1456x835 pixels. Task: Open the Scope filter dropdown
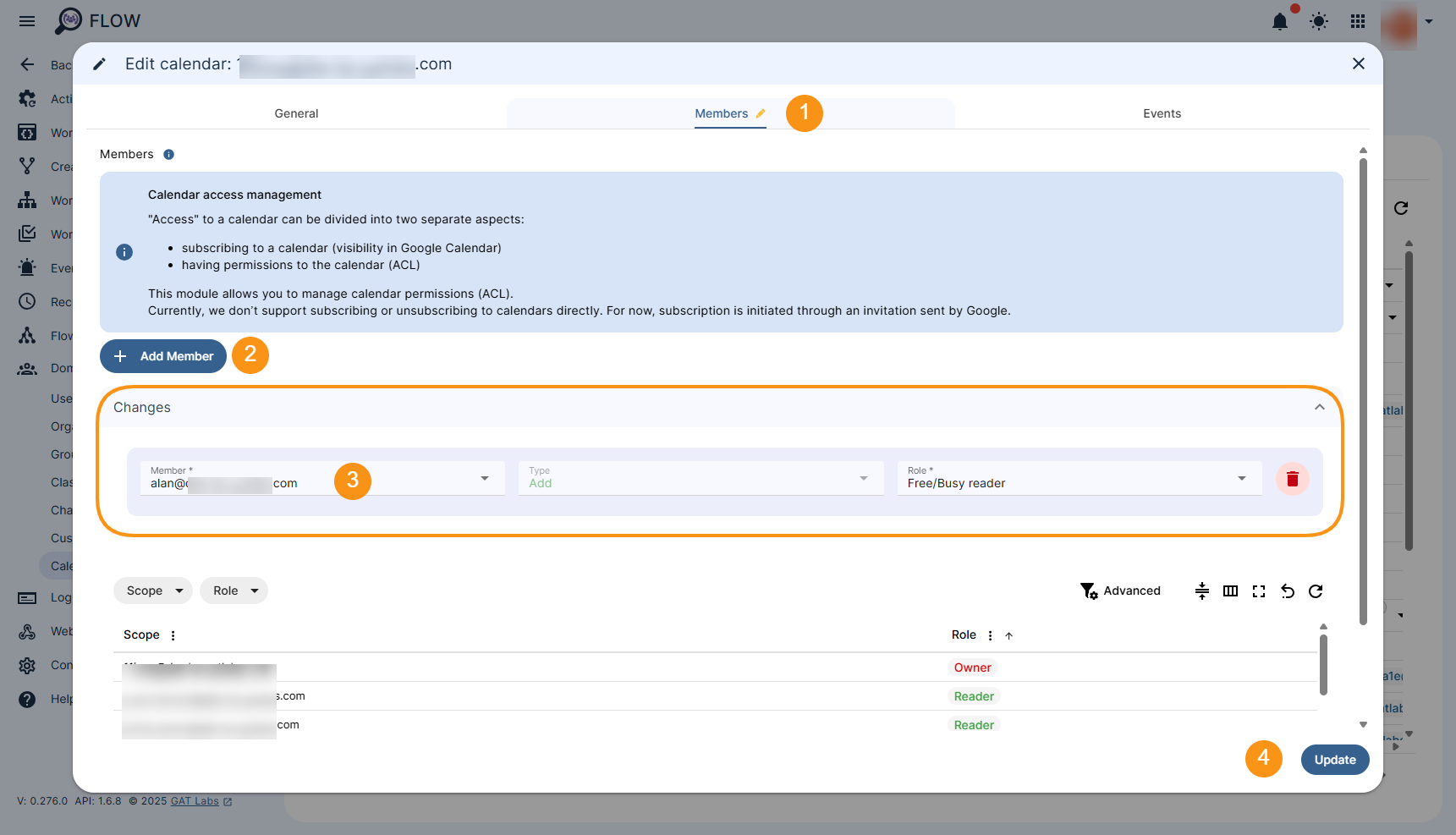(x=152, y=591)
